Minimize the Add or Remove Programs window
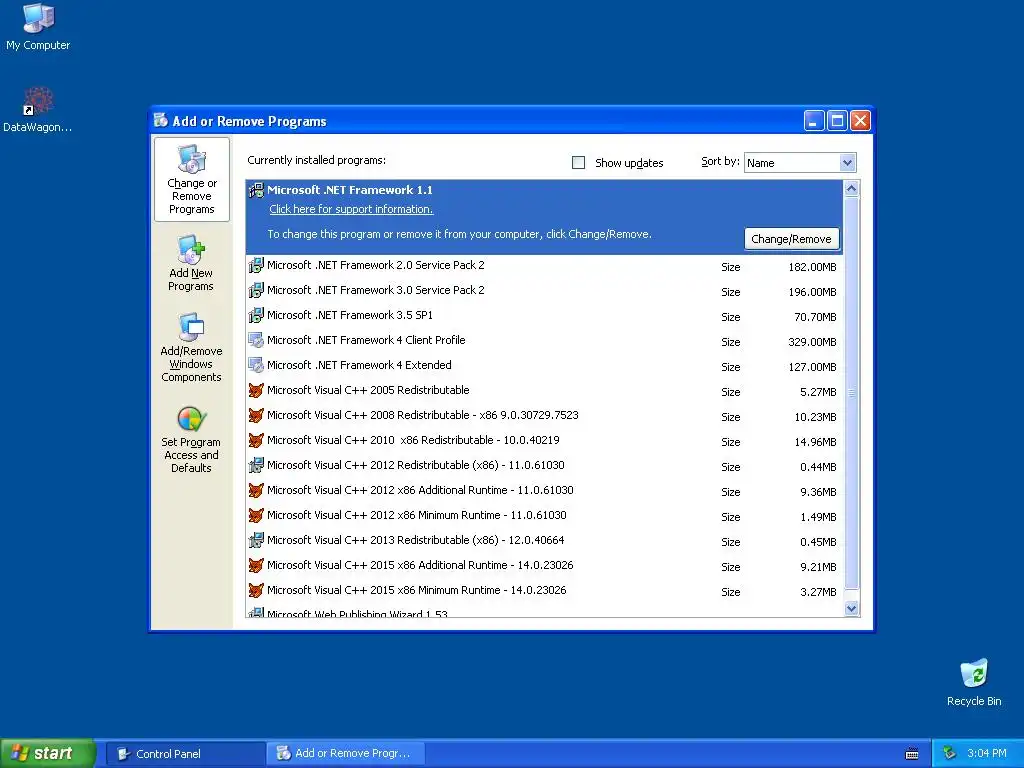This screenshot has width=1024, height=768. (x=814, y=120)
